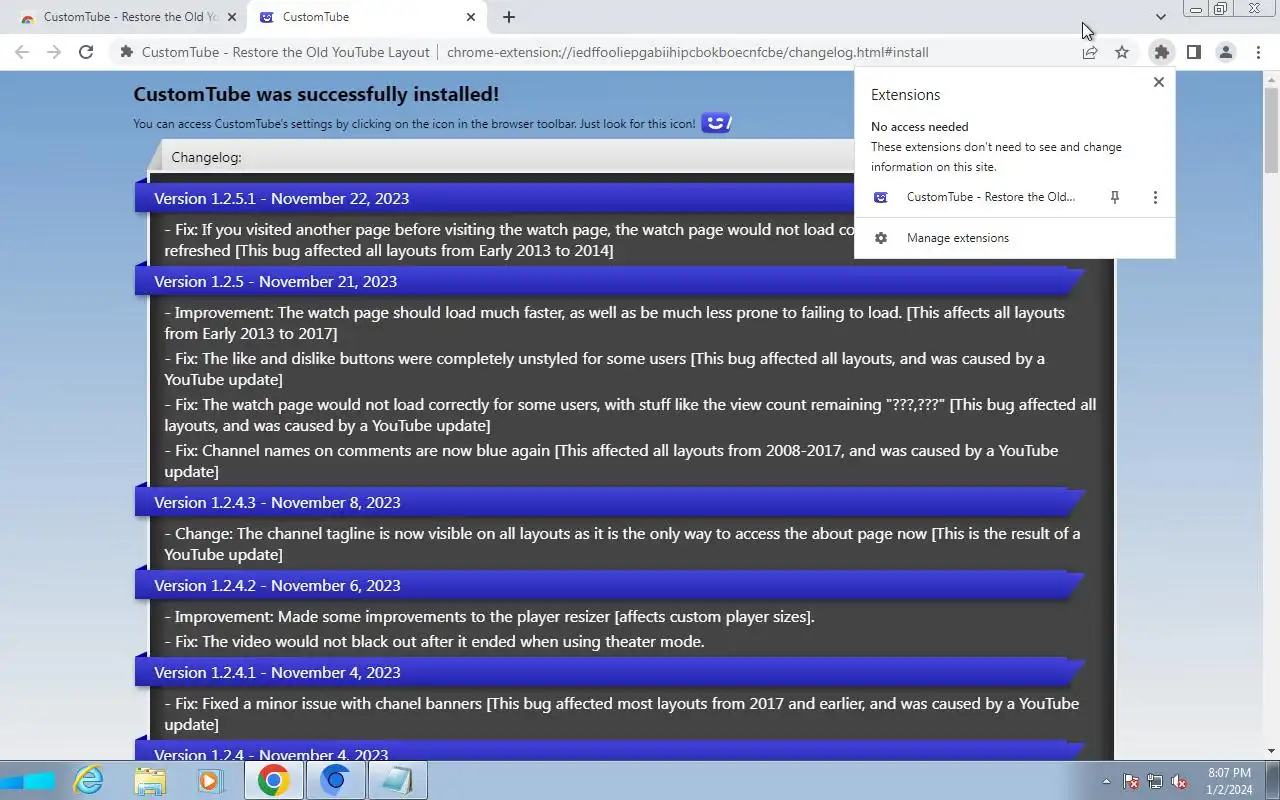Viewport: 1280px width, 800px height.
Task: Click the browser back arrow
Action: (x=22, y=52)
